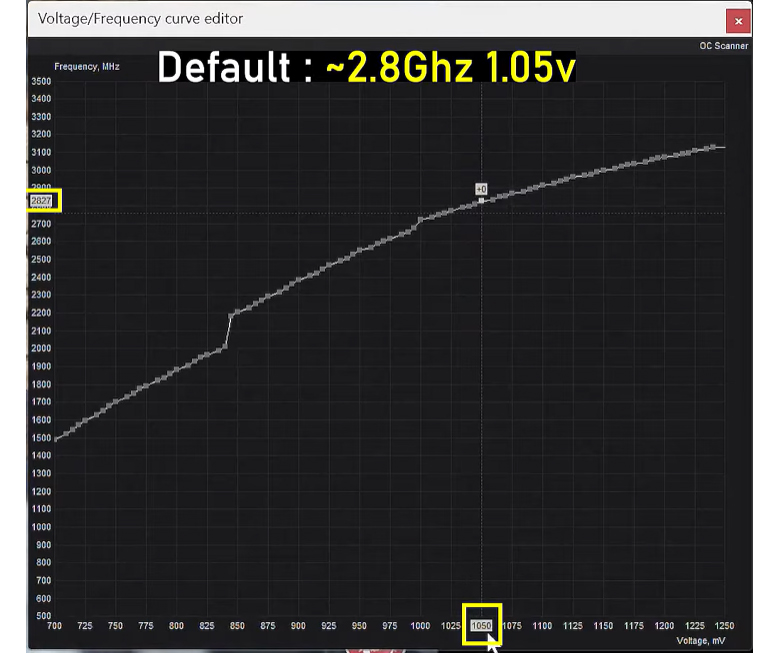Select the curve point at 1100 mV
This screenshot has width=780, height=653.
point(541,184)
